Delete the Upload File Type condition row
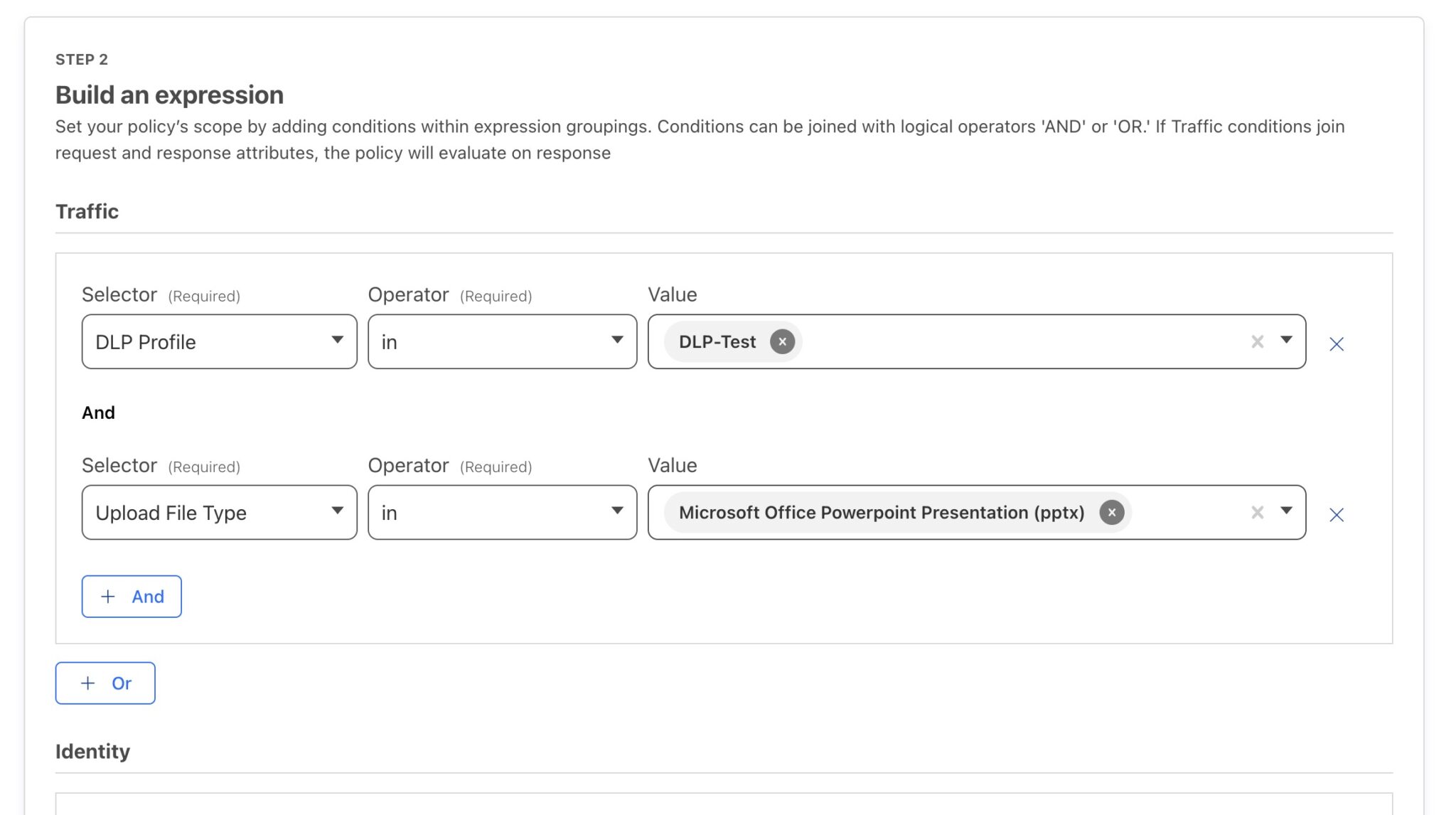 point(1337,513)
